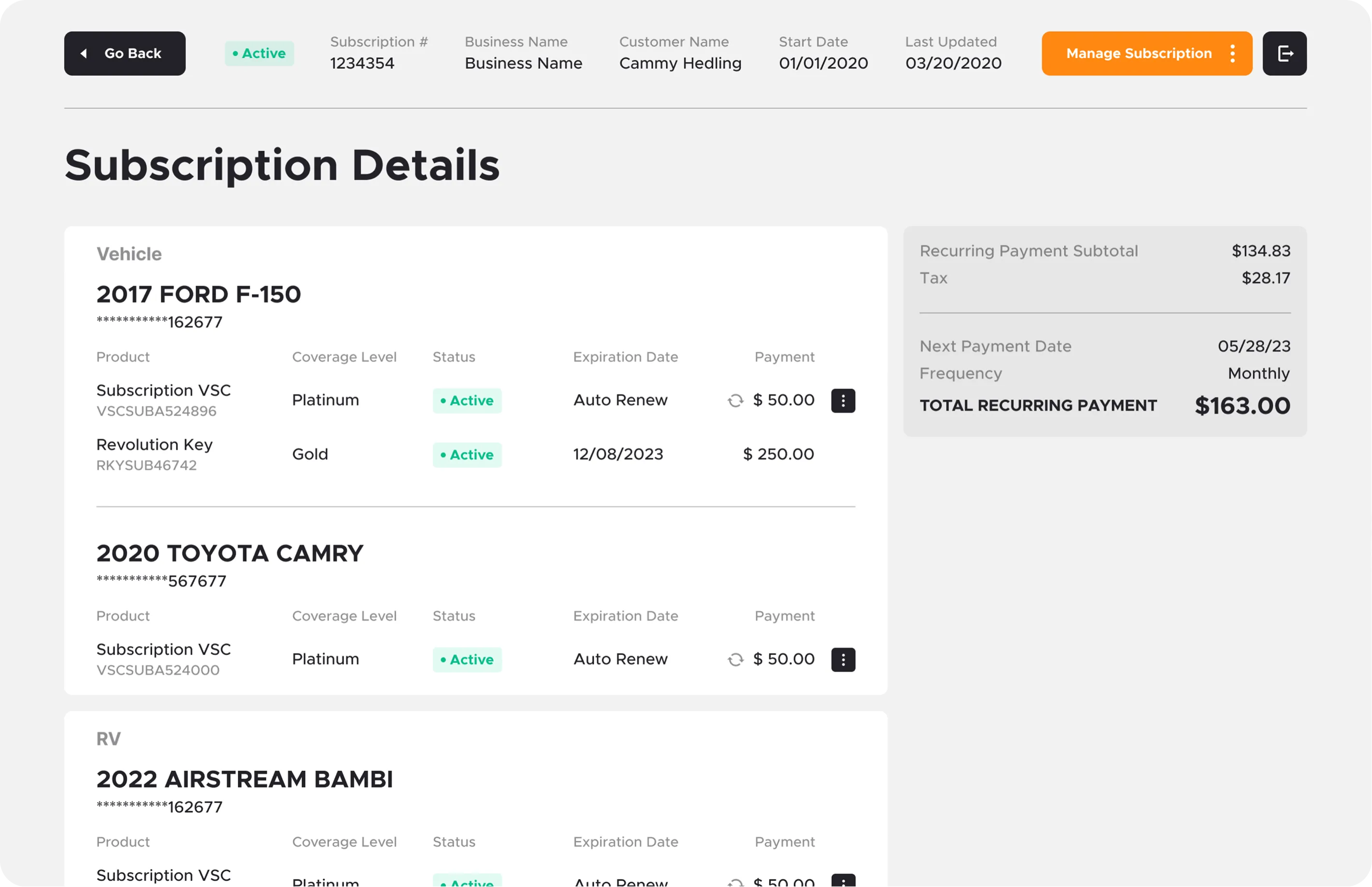Click subscription number 1234354
The height and width of the screenshot is (887, 1372).
362,63
